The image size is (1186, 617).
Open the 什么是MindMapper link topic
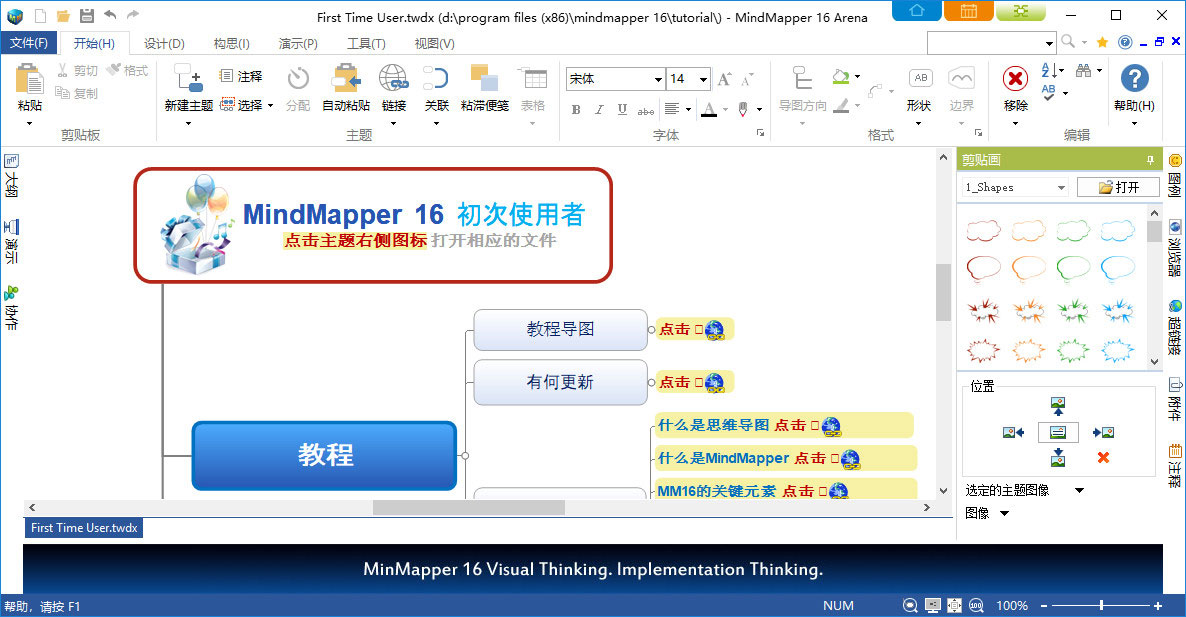pos(786,458)
